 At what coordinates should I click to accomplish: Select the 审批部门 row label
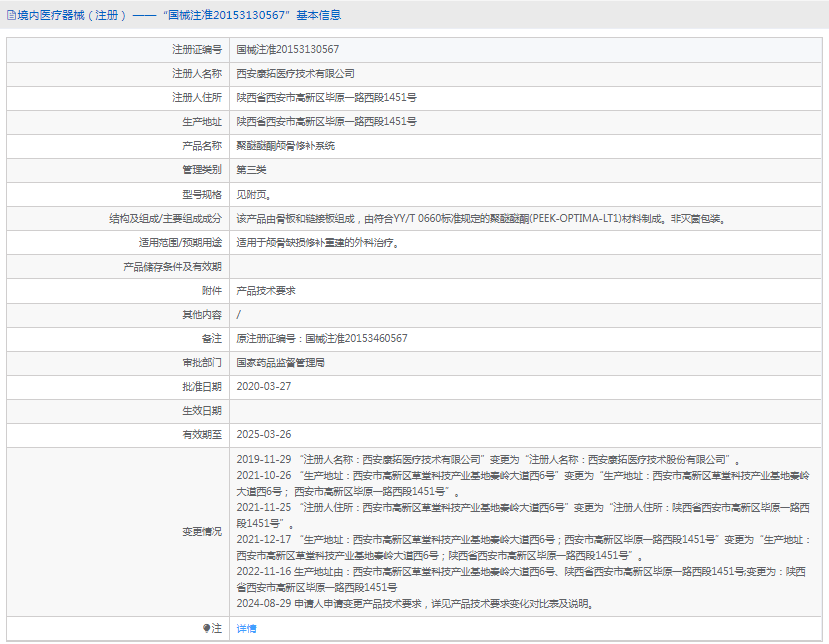coord(202,363)
